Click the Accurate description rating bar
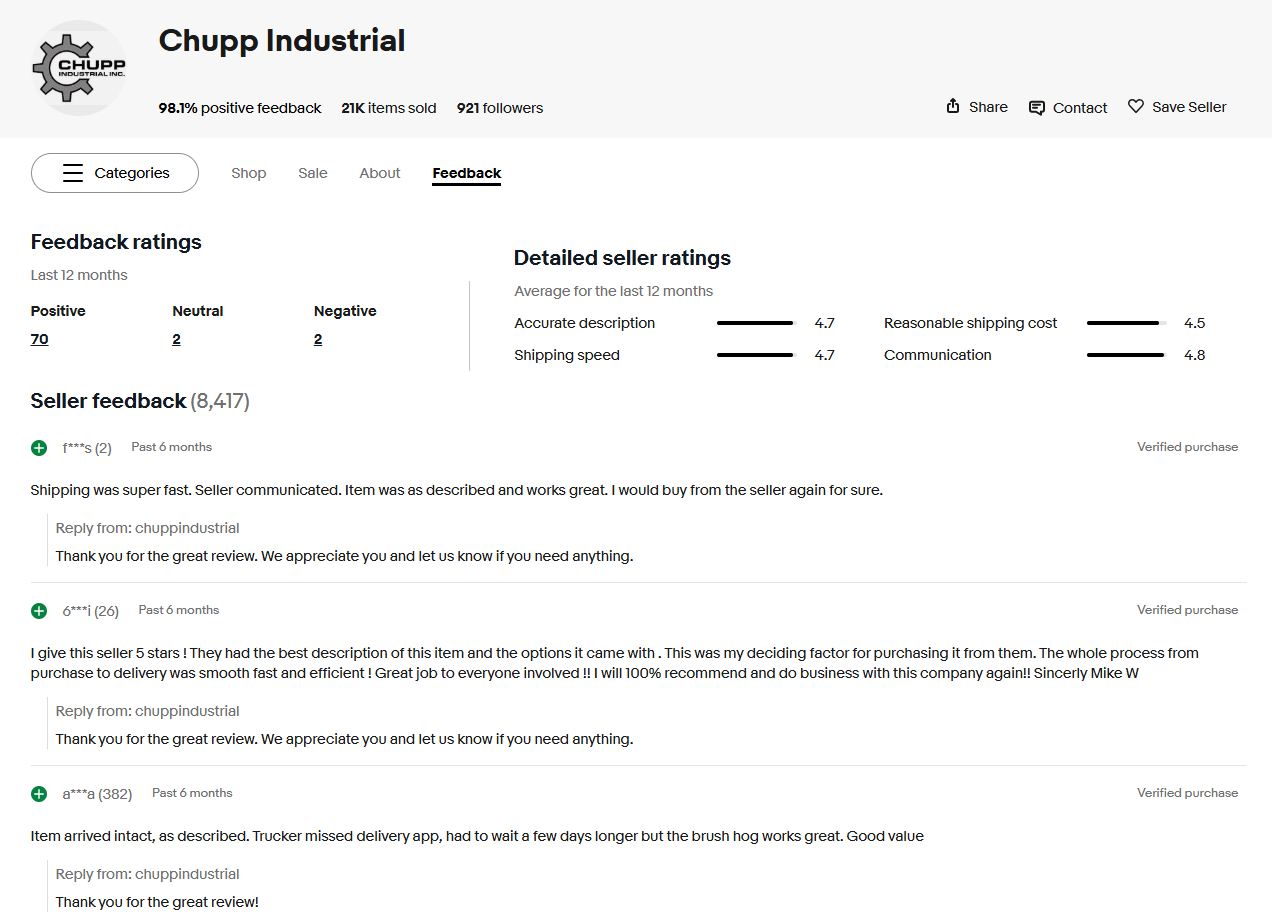 coord(755,323)
